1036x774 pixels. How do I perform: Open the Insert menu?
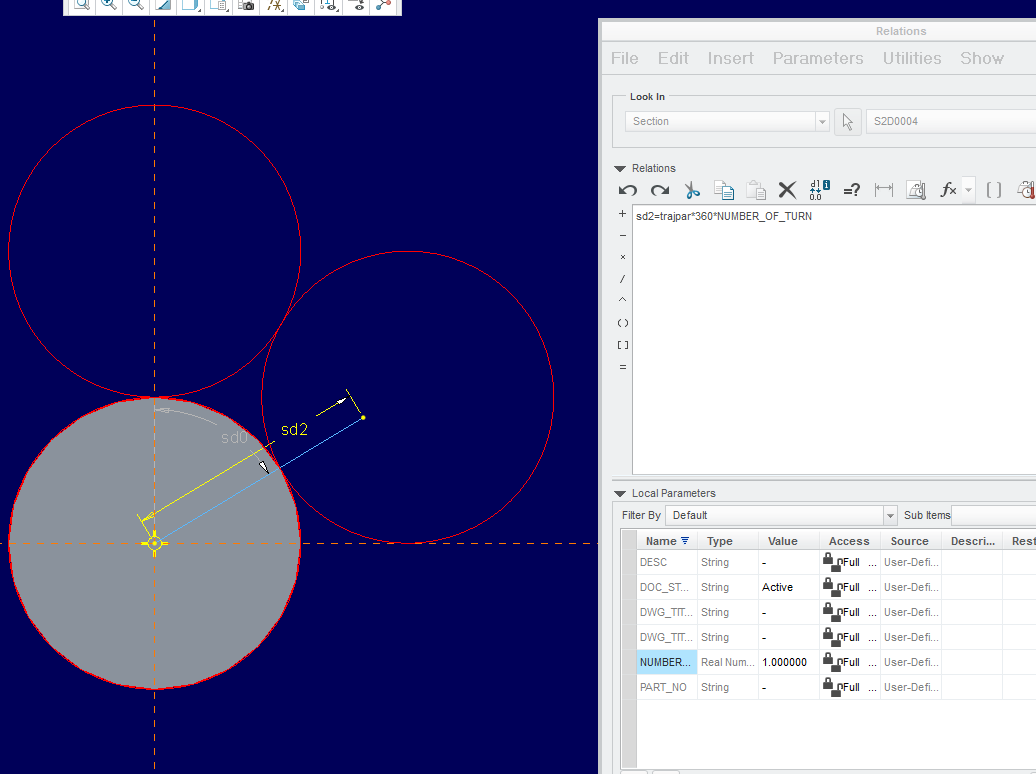[730, 58]
